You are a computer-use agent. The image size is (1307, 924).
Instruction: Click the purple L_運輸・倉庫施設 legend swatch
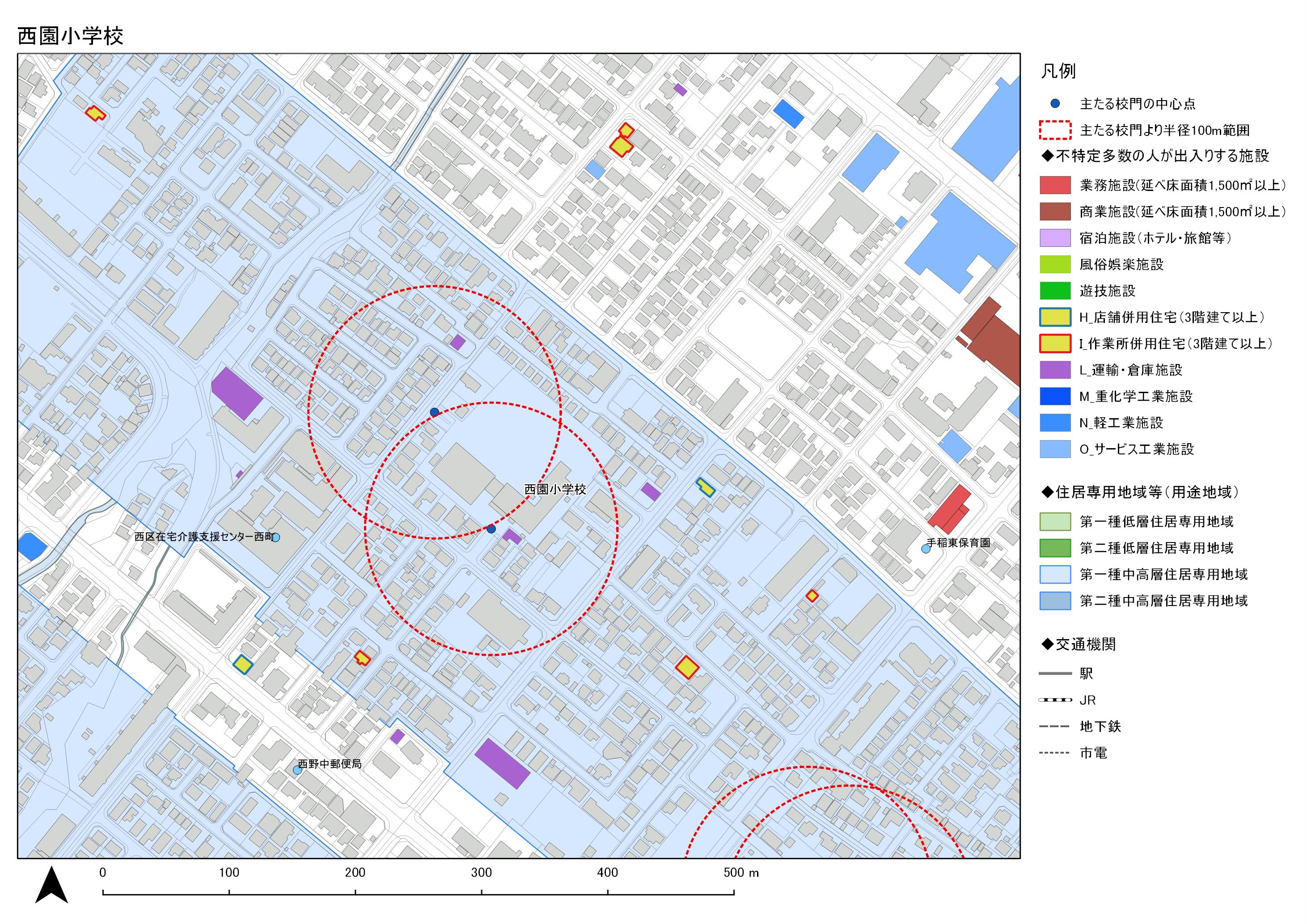point(1055,370)
